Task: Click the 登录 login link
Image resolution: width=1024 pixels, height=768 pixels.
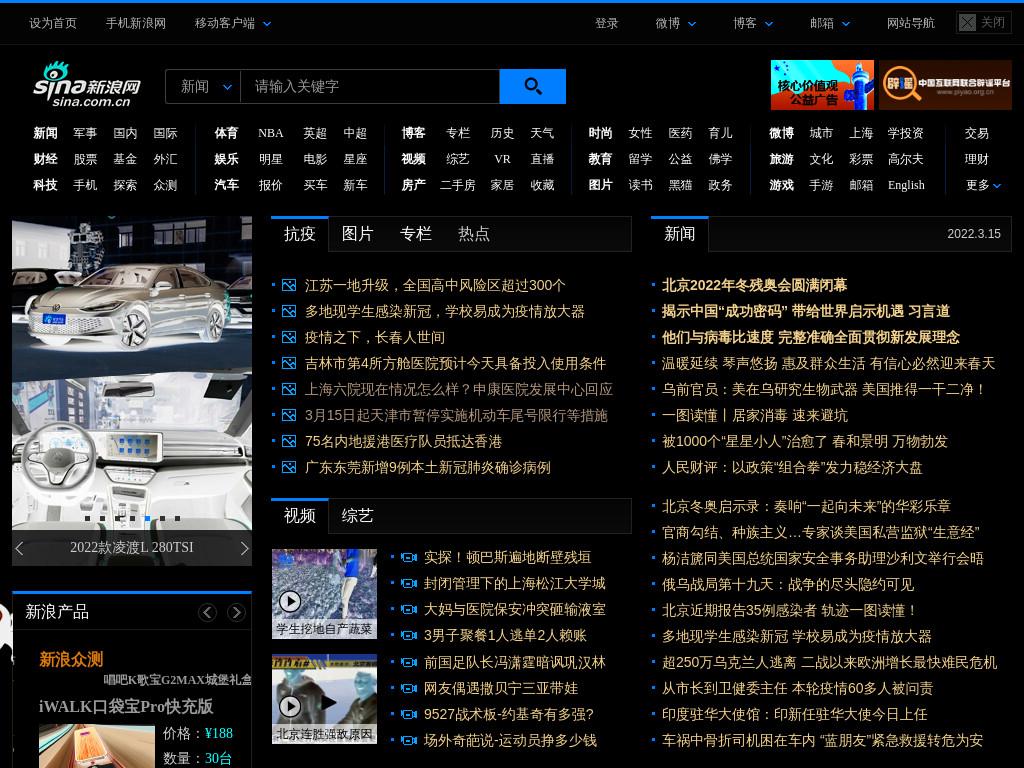Action: [x=606, y=24]
